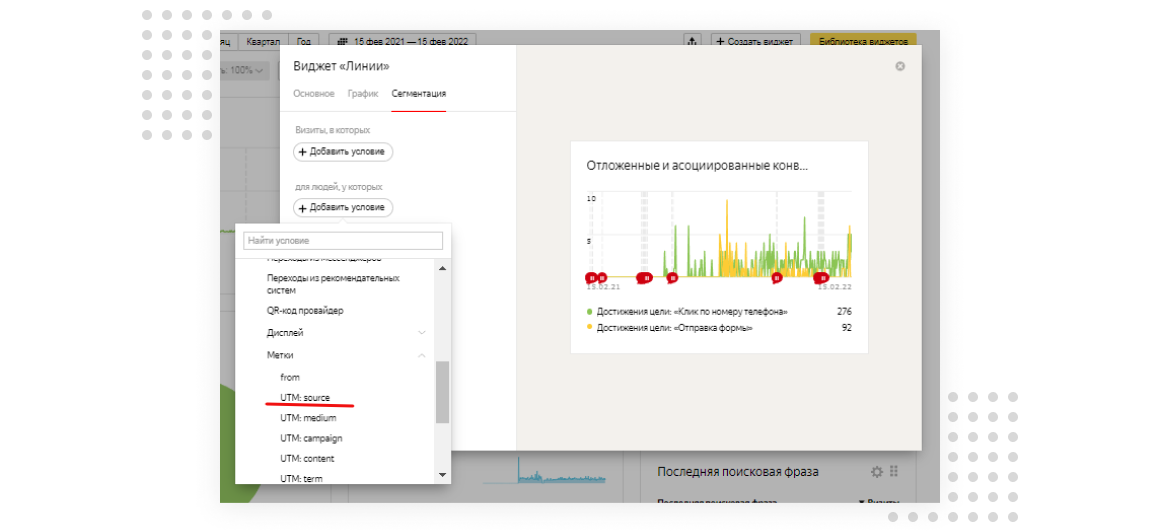Select QR-код провайдер condition
The image size is (1160, 532).
[x=305, y=311]
